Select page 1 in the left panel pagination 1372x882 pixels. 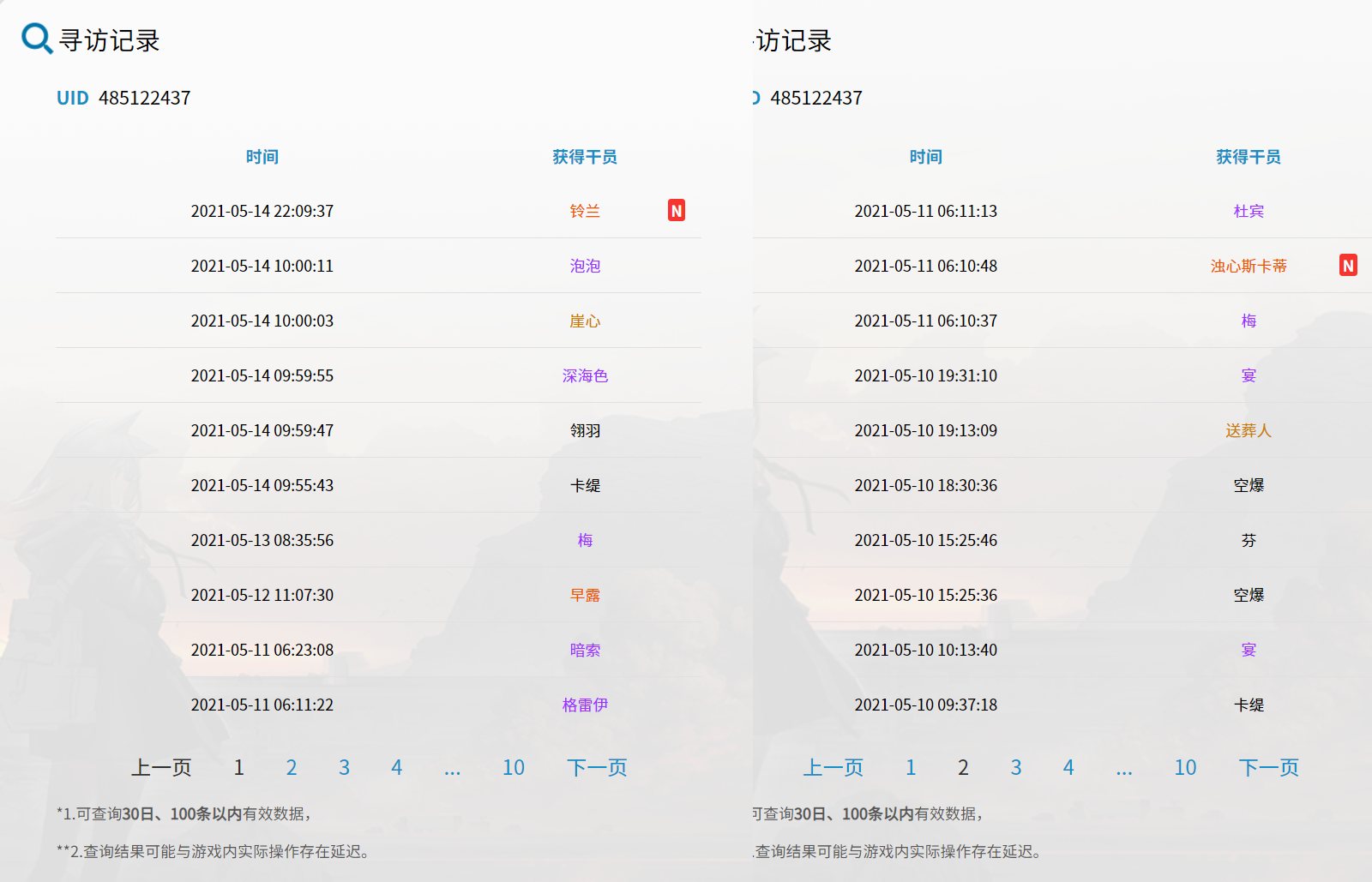[x=239, y=767]
